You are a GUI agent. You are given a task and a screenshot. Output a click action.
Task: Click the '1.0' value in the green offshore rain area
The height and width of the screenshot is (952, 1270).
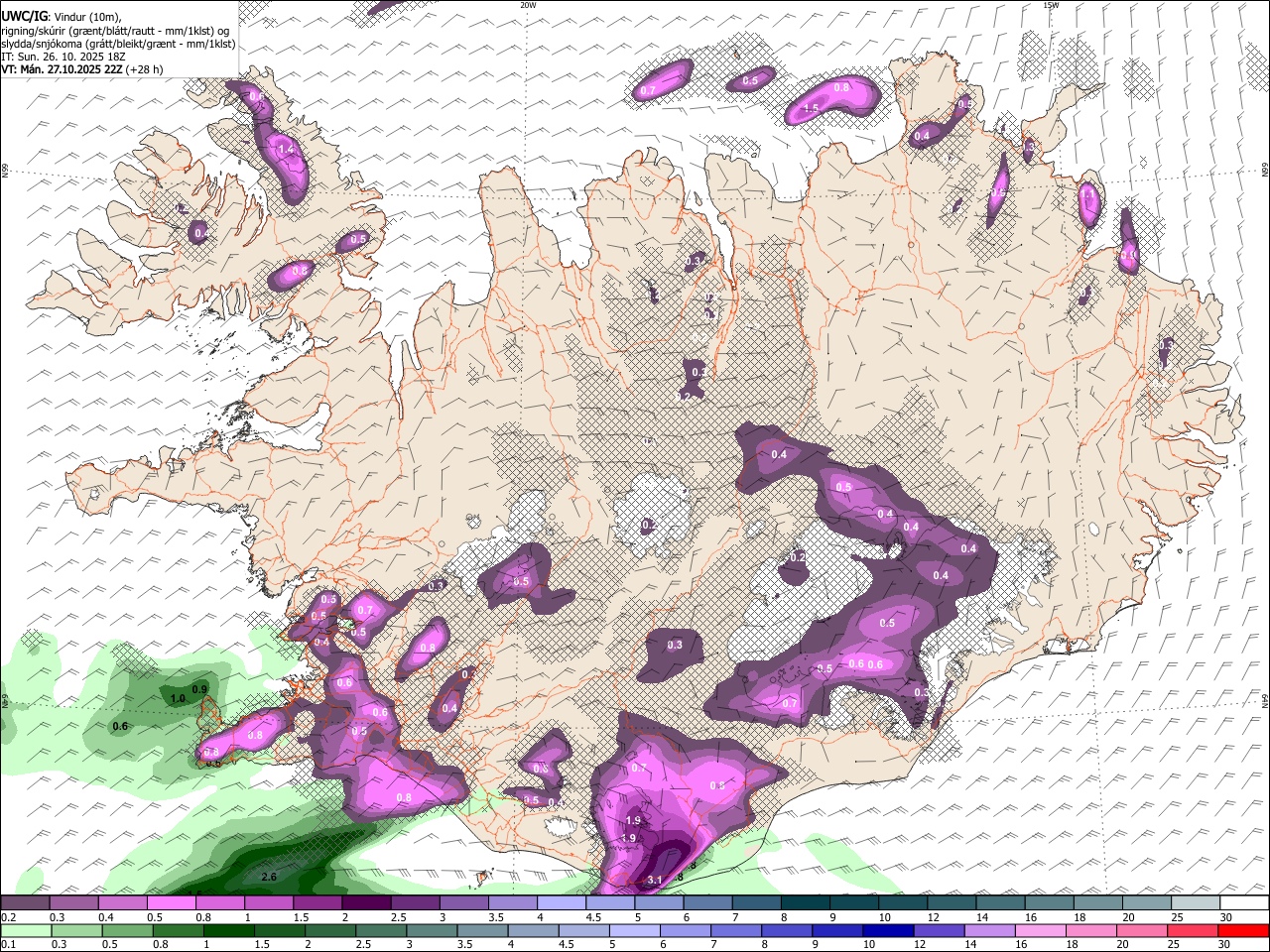[x=178, y=698]
